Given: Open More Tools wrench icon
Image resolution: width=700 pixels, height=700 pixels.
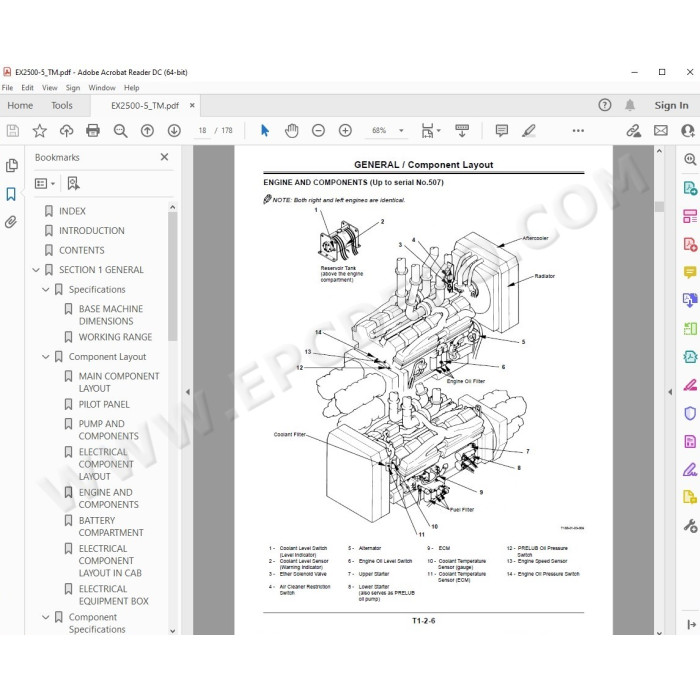Looking at the screenshot, I should pyautogui.click(x=690, y=525).
